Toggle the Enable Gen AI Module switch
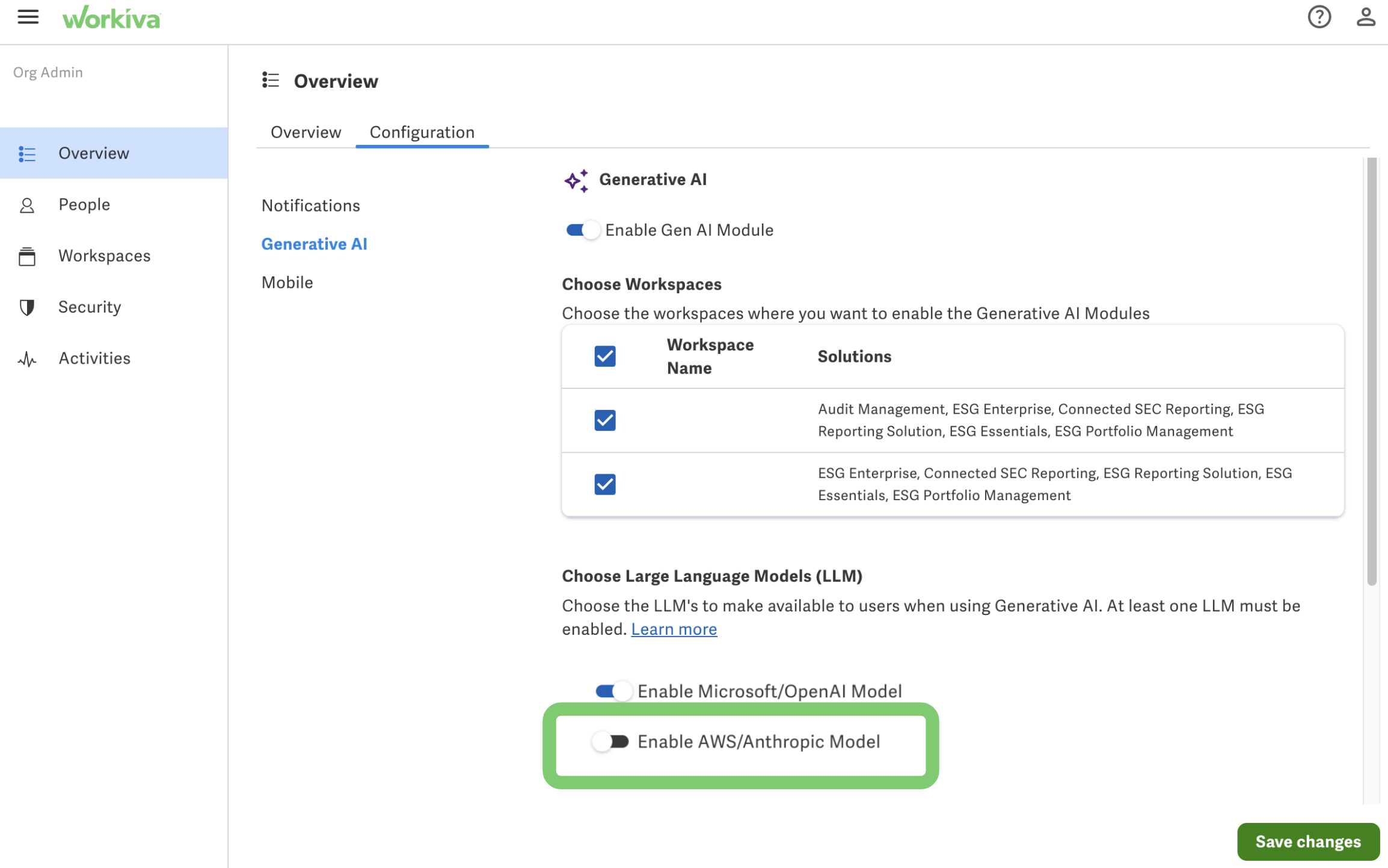This screenshot has height=868, width=1388. [x=583, y=230]
